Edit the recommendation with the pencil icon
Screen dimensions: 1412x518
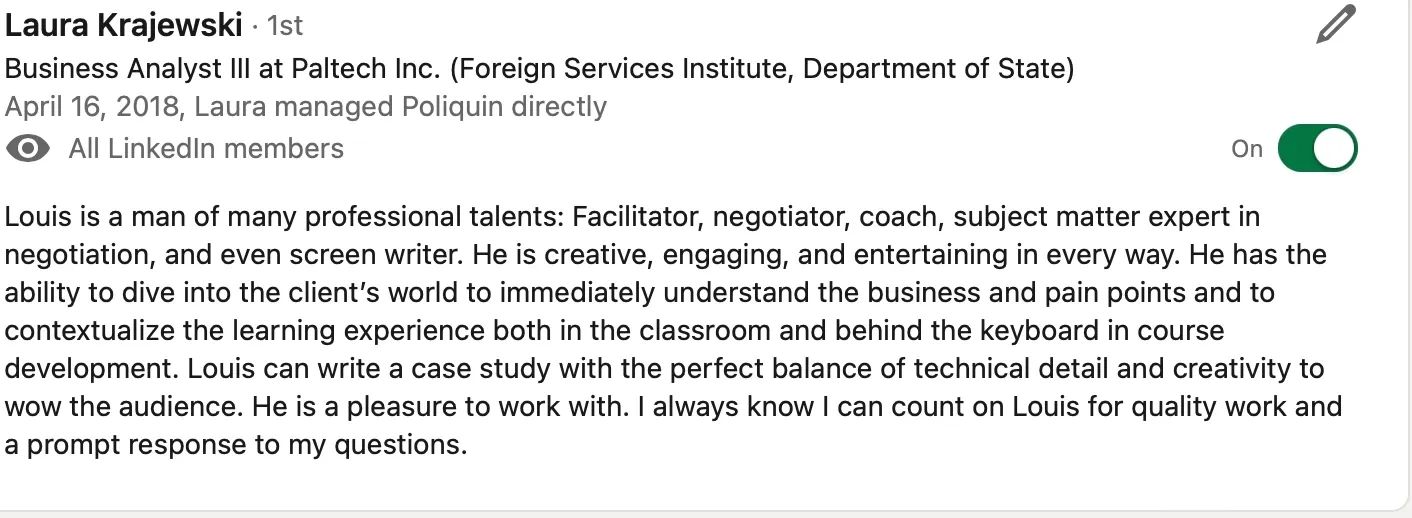pos(1336,25)
